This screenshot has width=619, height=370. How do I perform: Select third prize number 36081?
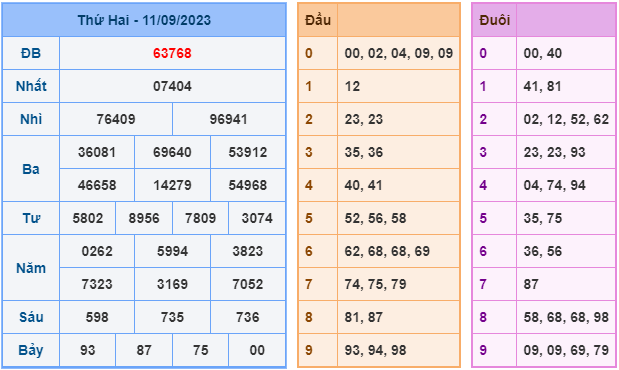pos(97,152)
